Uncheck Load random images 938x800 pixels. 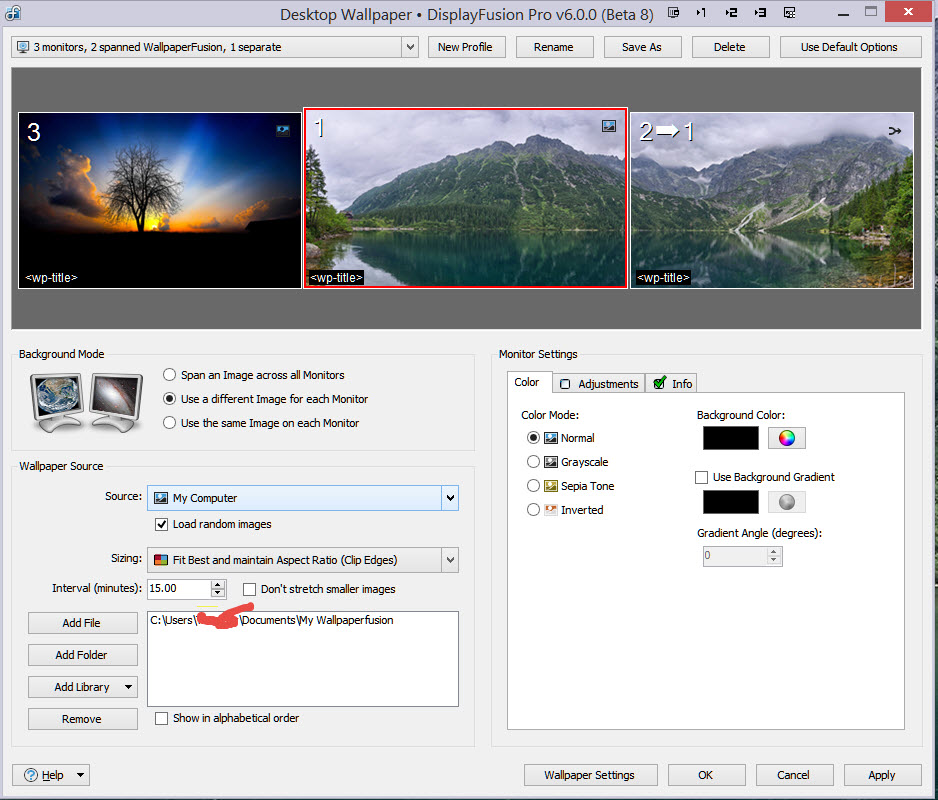click(162, 524)
